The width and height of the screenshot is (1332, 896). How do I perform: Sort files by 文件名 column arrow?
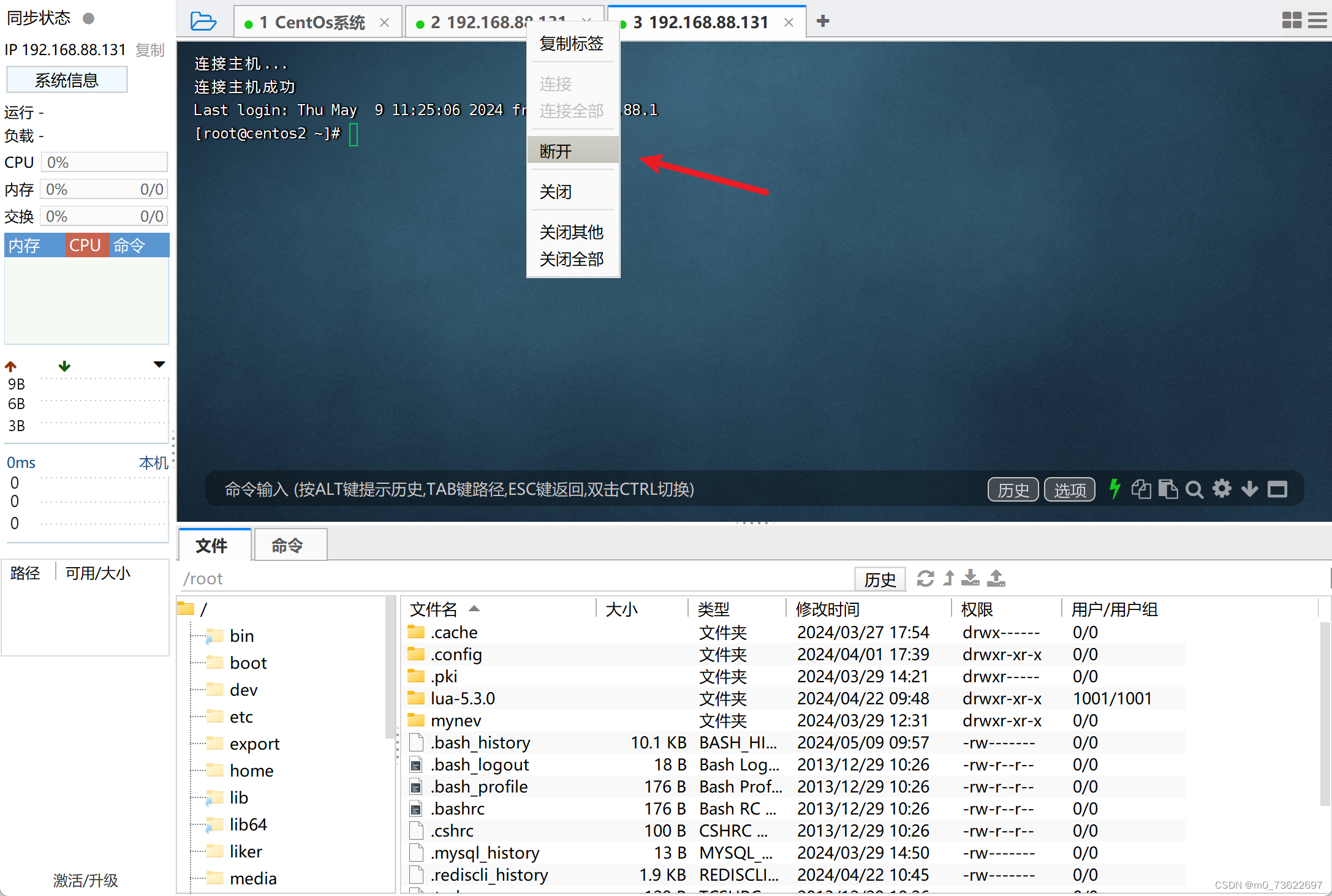474,608
